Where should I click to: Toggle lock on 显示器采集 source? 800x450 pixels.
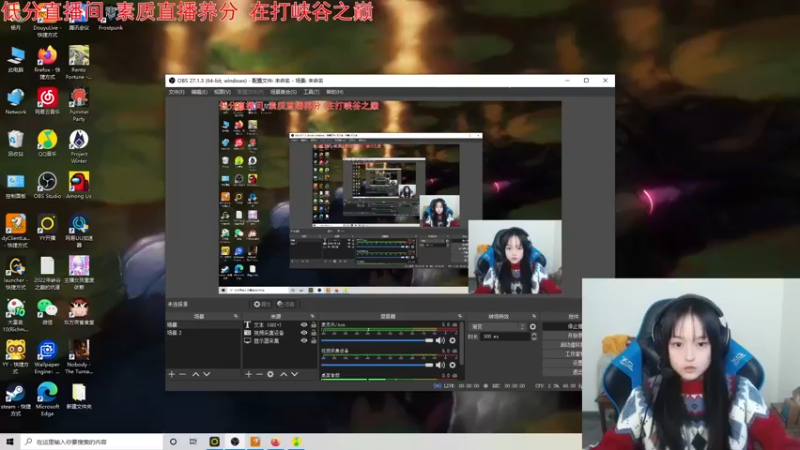(314, 341)
